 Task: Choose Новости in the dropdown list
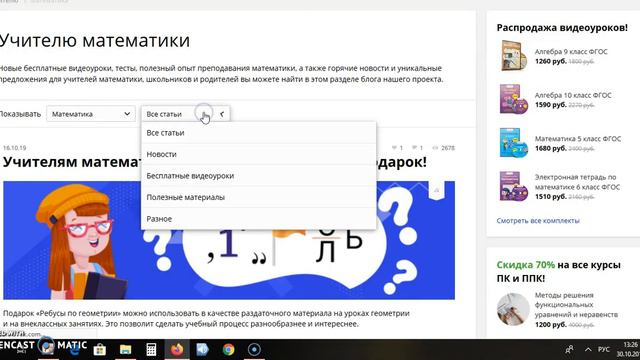(x=258, y=154)
